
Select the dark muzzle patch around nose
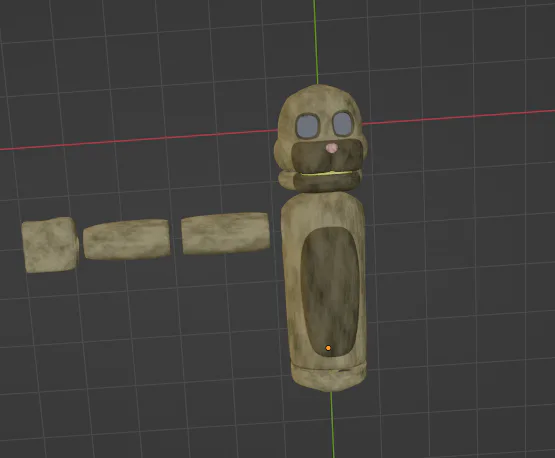[327, 155]
